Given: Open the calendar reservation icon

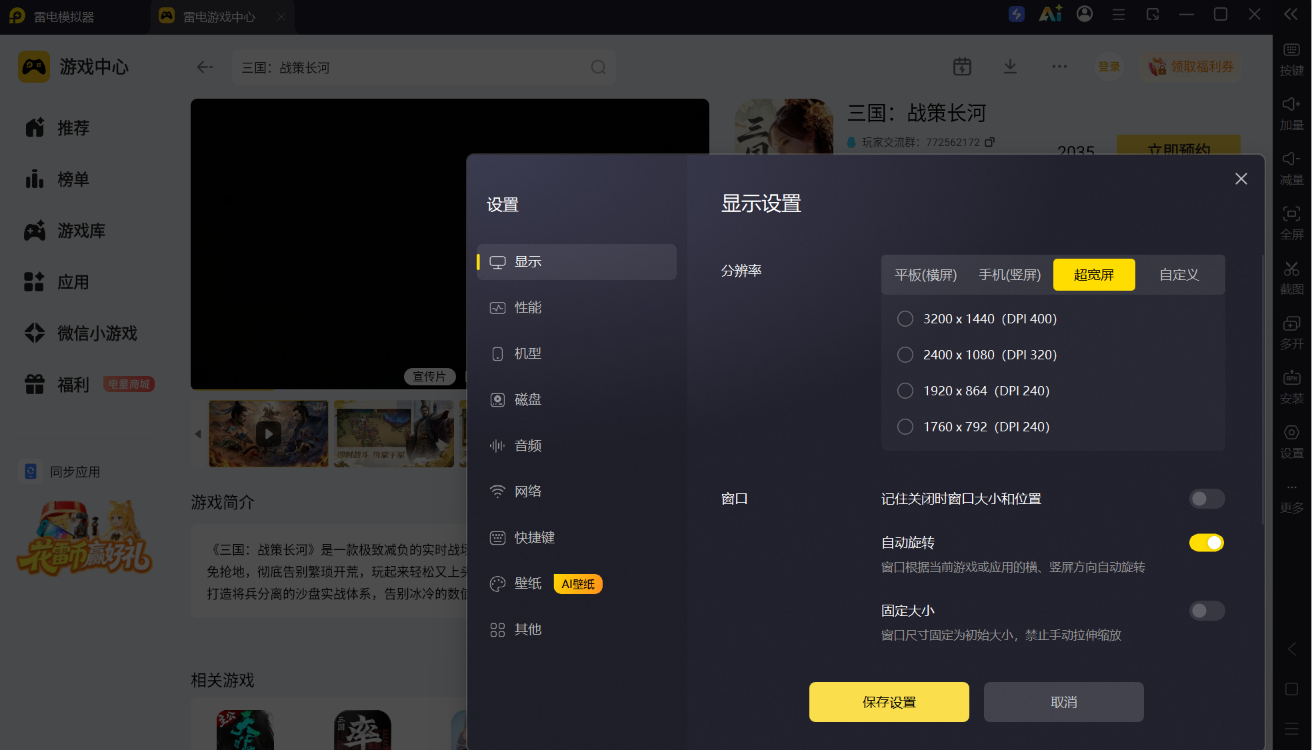Looking at the screenshot, I should 962,66.
